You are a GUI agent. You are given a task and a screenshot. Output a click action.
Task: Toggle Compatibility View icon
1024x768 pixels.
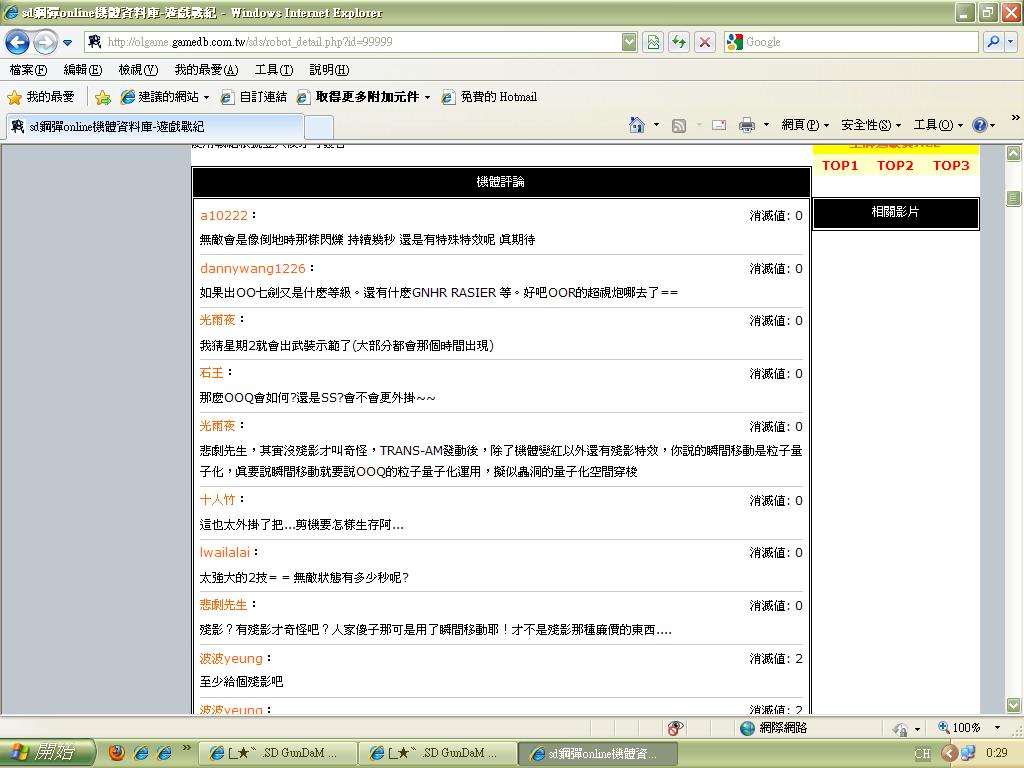(653, 42)
